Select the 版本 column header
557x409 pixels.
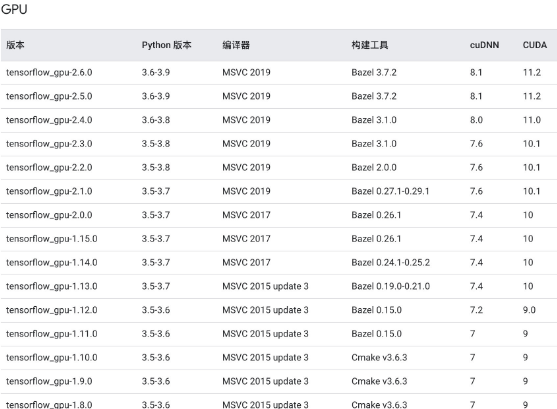(15, 45)
